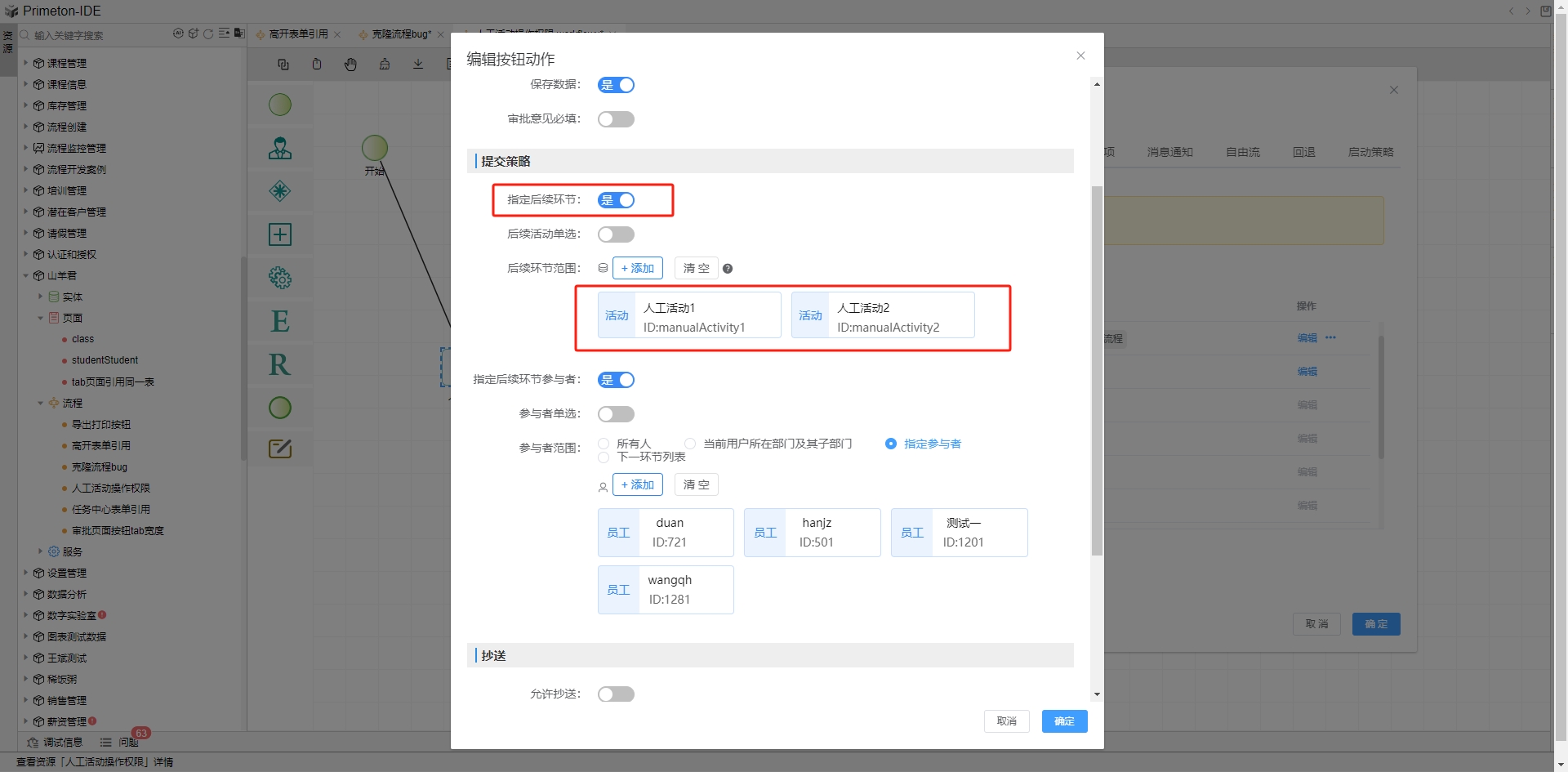Switch to the 高开表单引用 tab

(298, 34)
